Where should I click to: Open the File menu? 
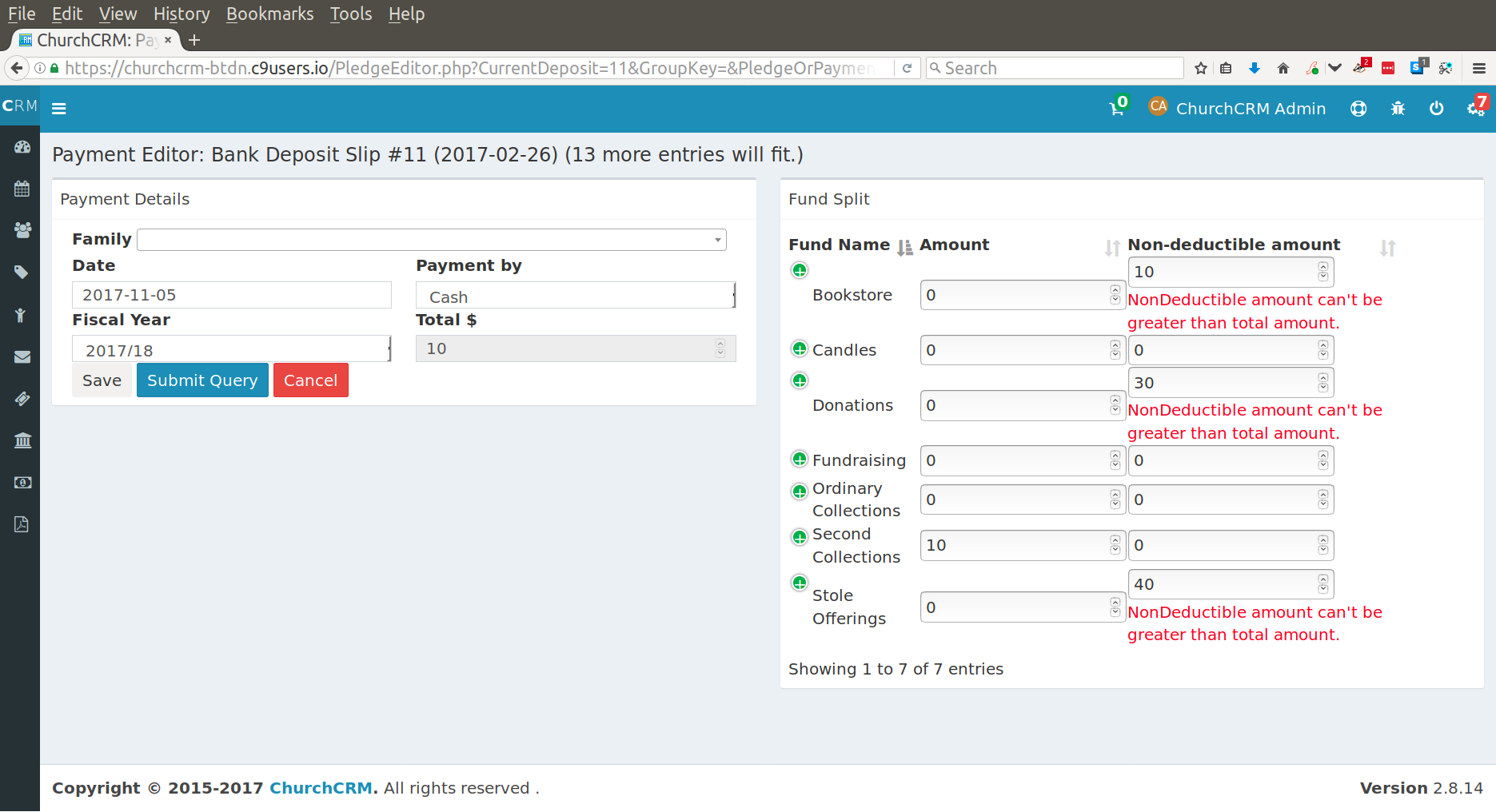tap(22, 14)
